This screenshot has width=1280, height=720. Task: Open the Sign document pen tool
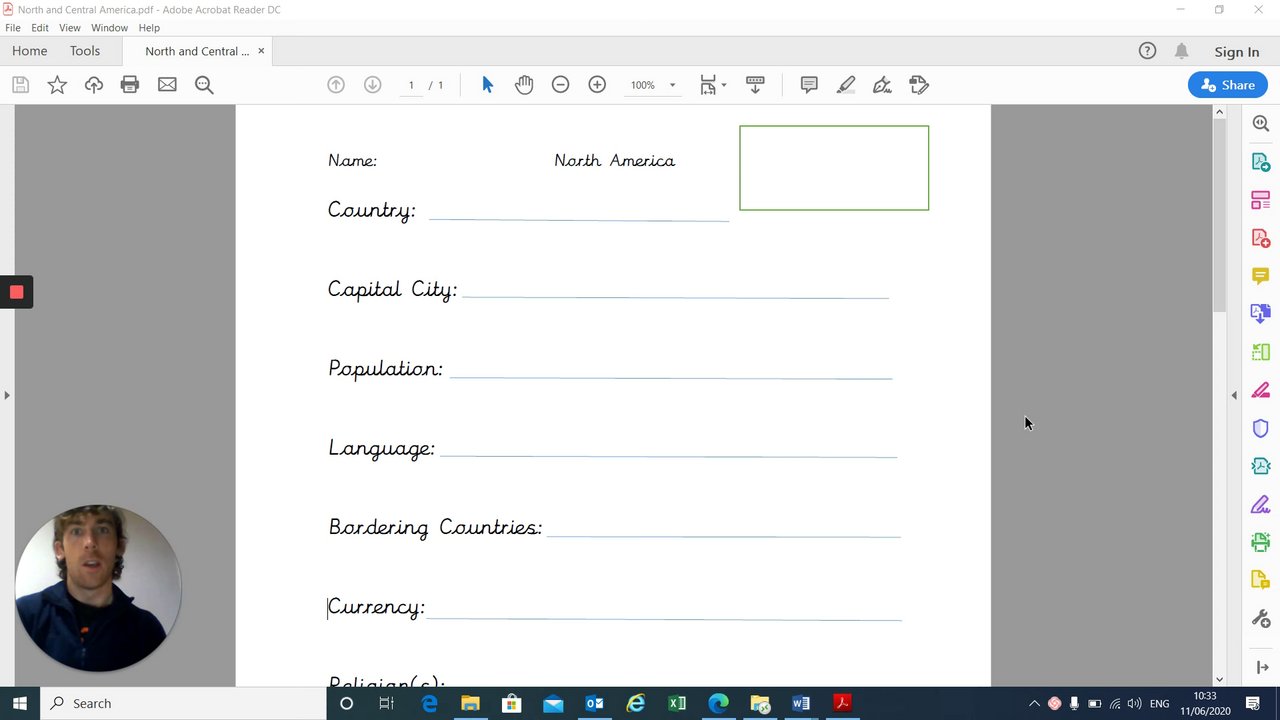[x=882, y=85]
